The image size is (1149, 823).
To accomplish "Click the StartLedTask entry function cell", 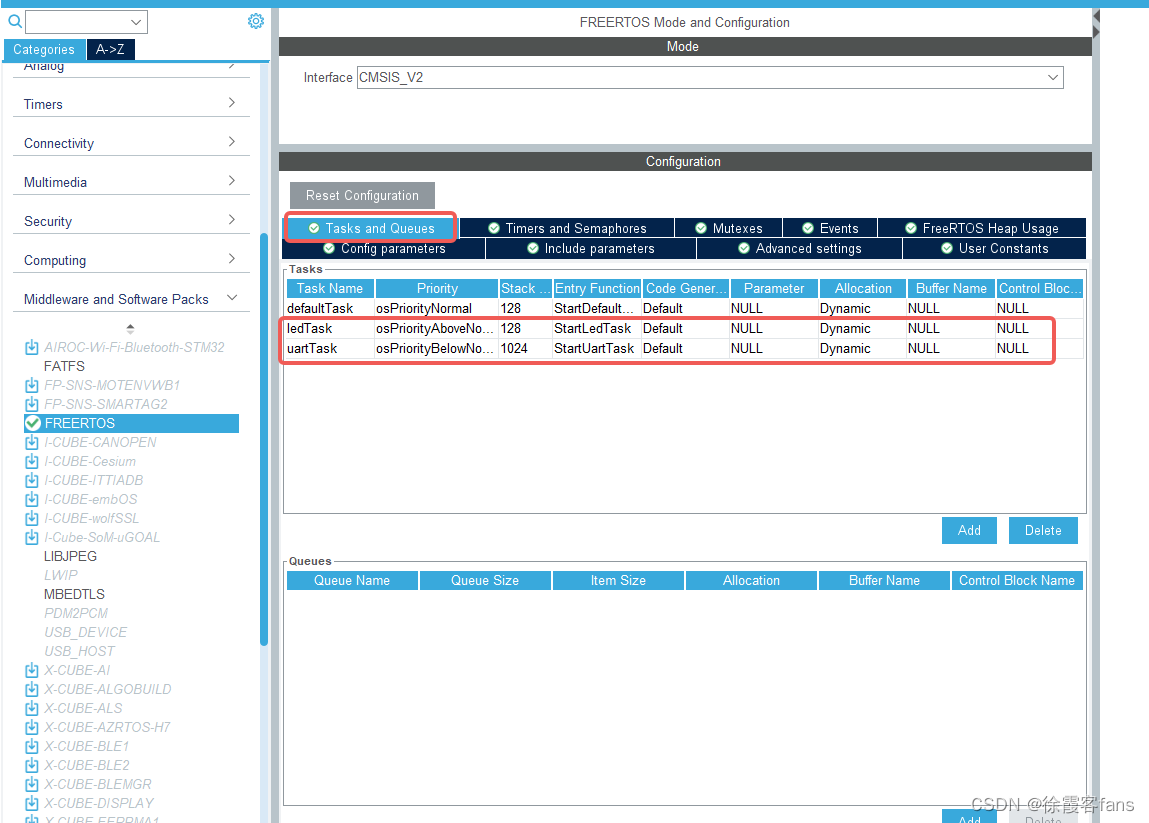I will (x=596, y=328).
